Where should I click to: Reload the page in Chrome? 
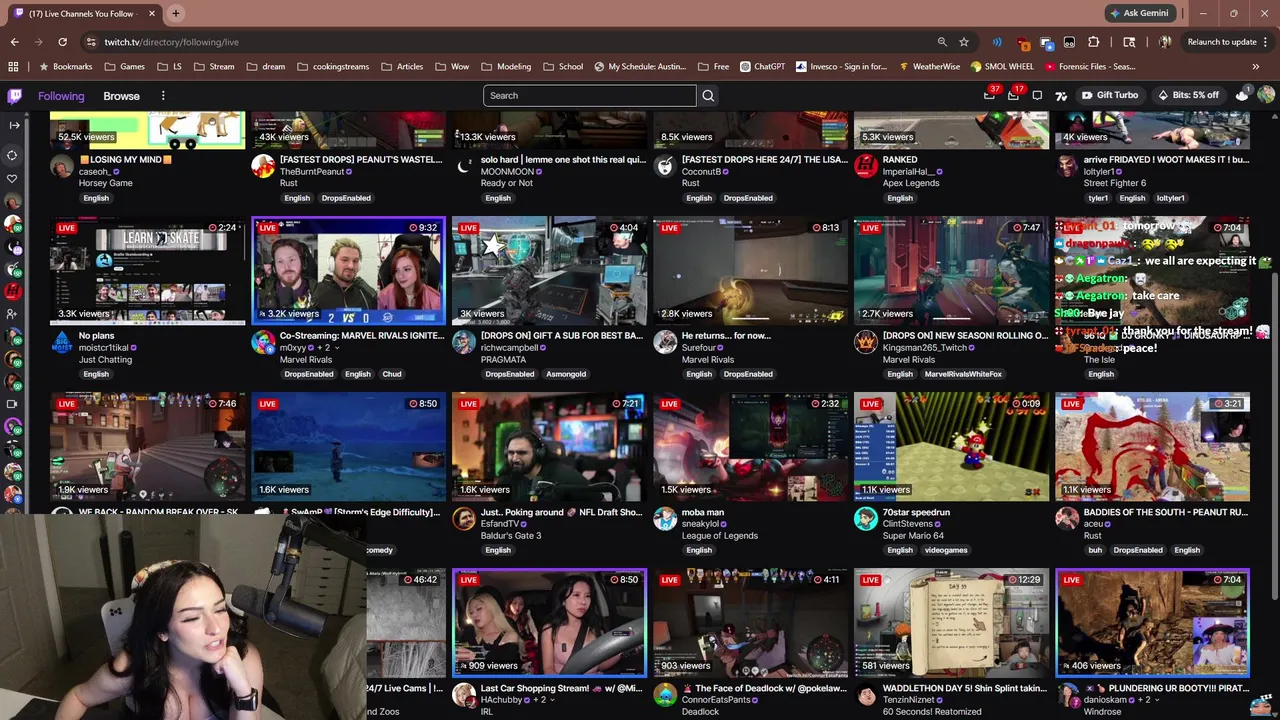point(62,42)
